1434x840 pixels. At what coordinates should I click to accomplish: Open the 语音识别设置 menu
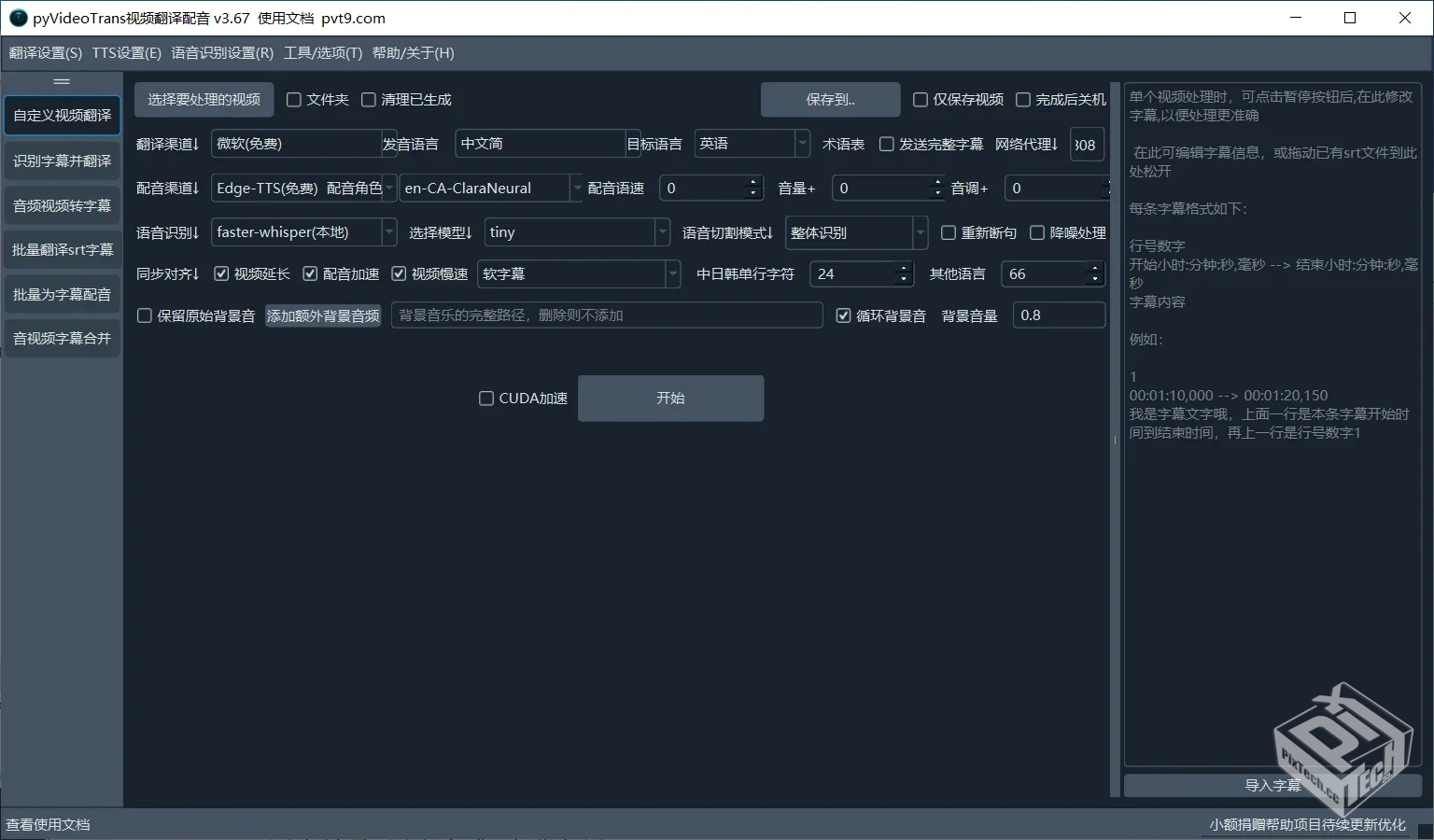pos(220,53)
